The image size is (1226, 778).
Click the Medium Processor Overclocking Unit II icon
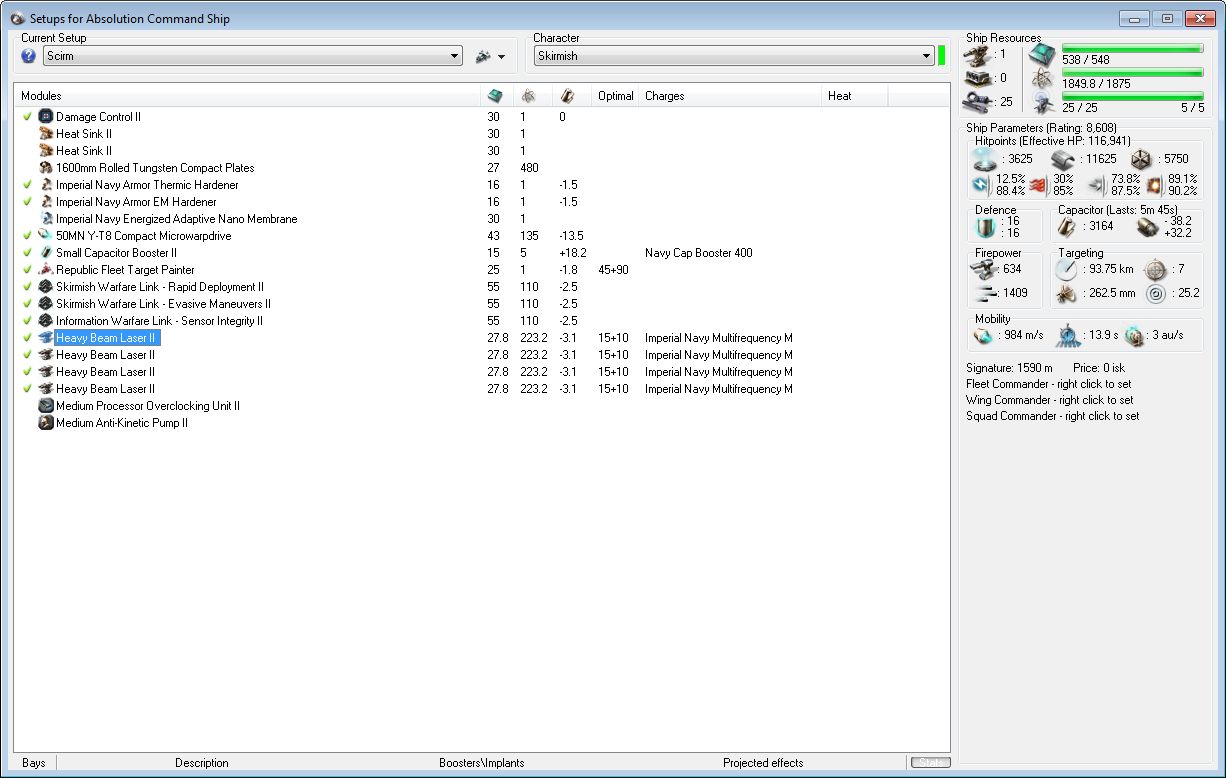pyautogui.click(x=45, y=406)
